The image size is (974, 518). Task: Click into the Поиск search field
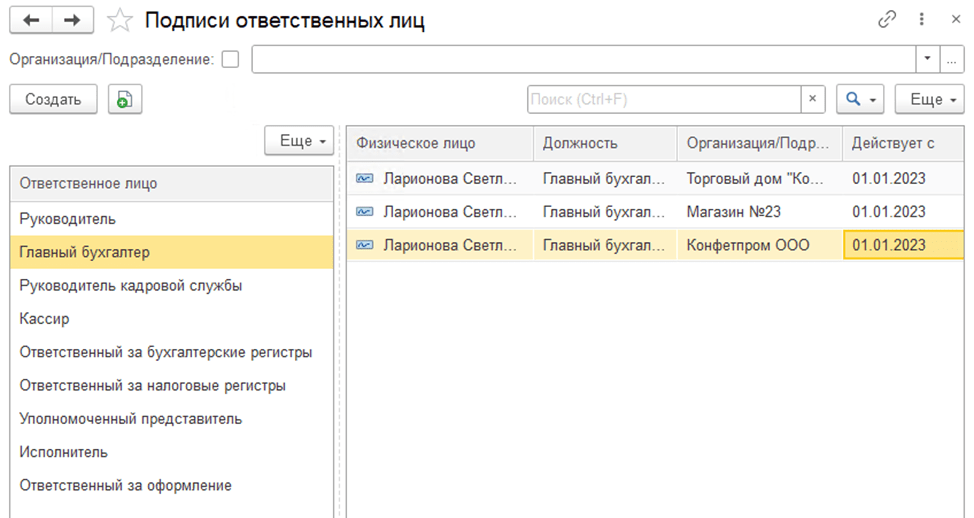click(664, 99)
